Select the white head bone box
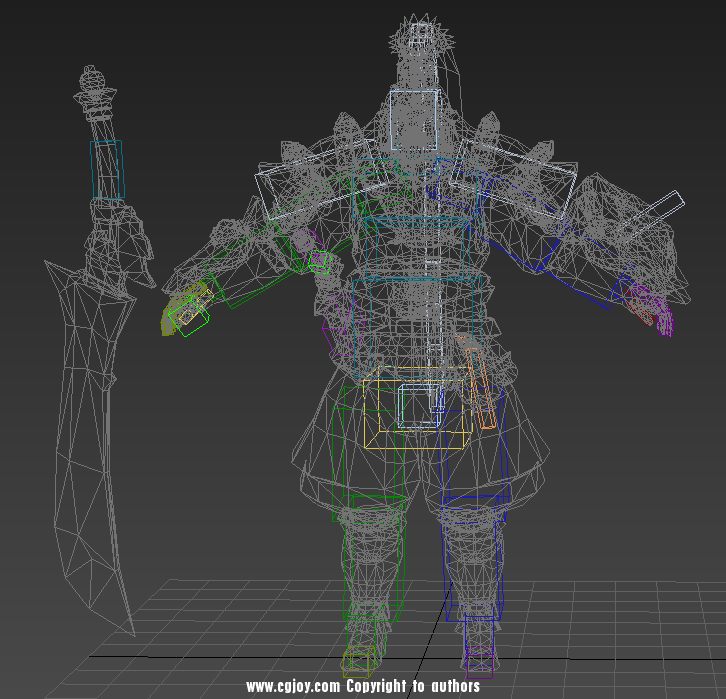The image size is (726, 699). (x=413, y=120)
